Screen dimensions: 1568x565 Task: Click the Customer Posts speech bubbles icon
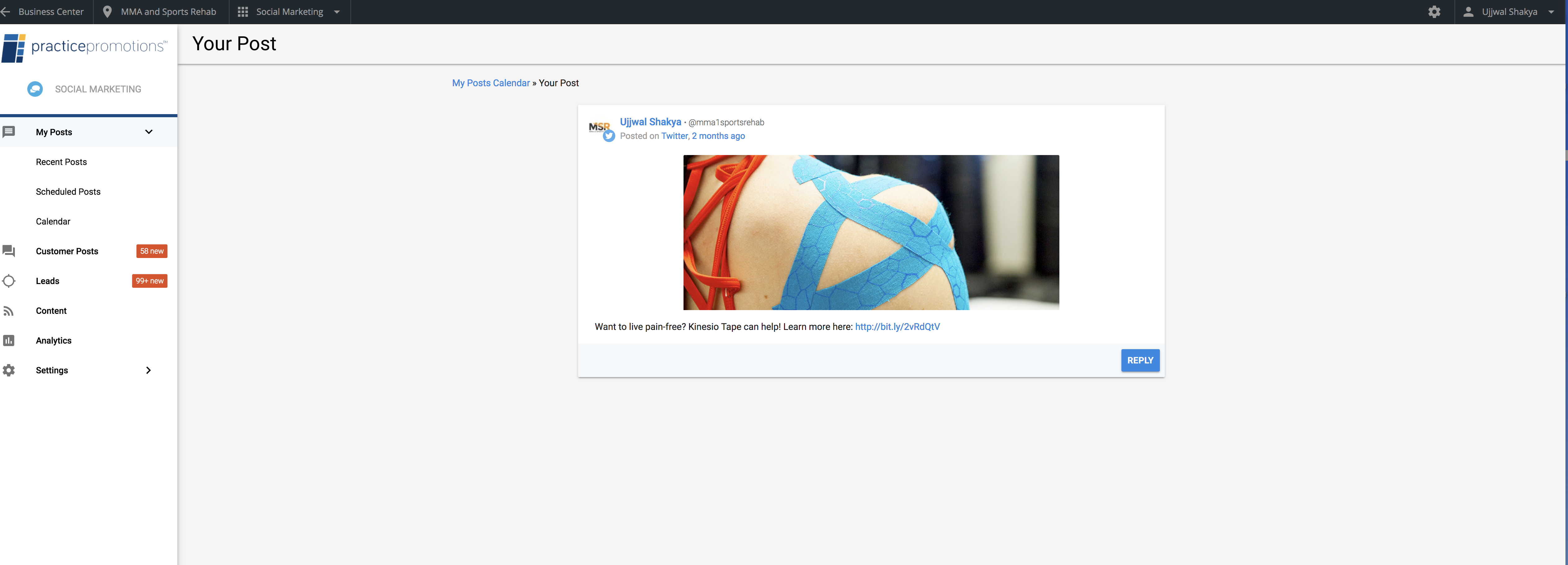8,251
